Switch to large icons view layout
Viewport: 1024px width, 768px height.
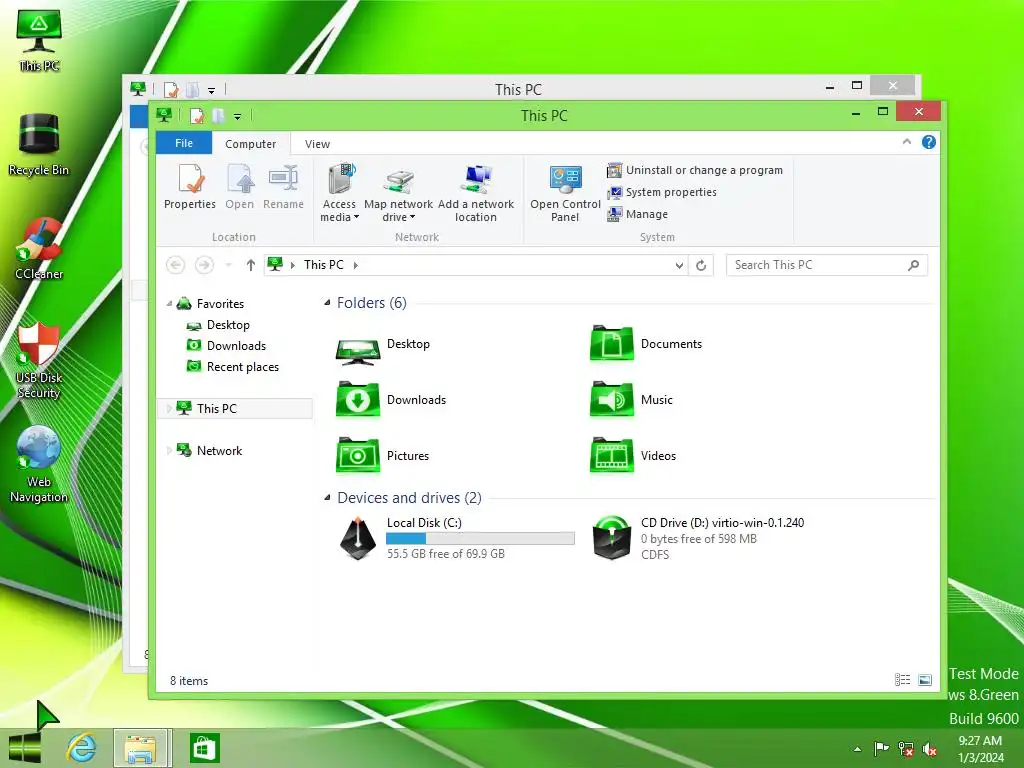925,680
